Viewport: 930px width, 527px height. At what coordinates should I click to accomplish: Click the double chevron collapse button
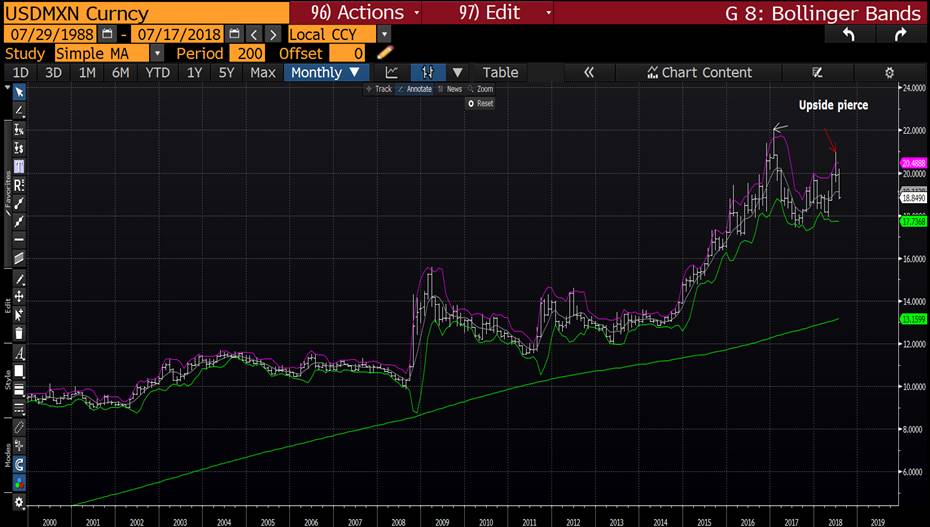pyautogui.click(x=588, y=72)
